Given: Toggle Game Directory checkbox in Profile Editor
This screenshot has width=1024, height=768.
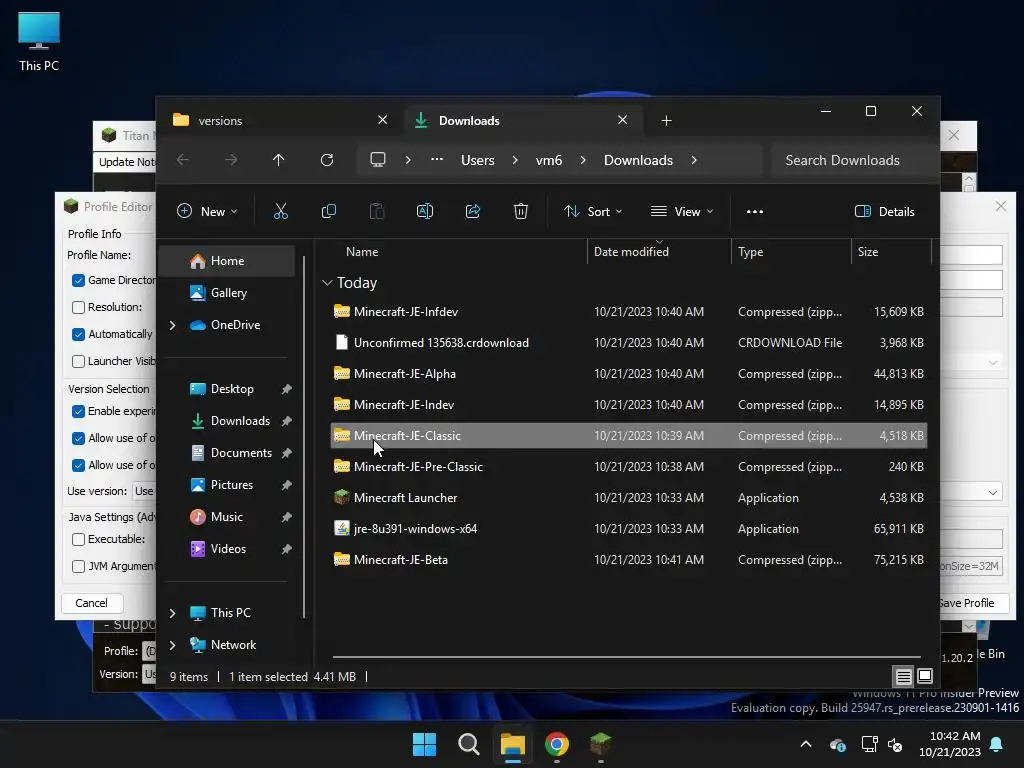Looking at the screenshot, I should (x=78, y=280).
